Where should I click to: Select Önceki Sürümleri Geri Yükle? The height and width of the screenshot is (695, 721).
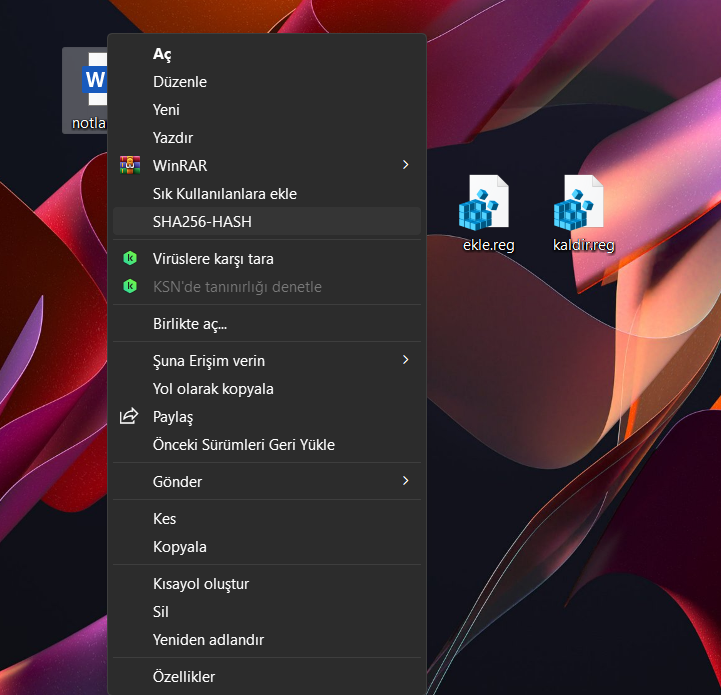243,445
